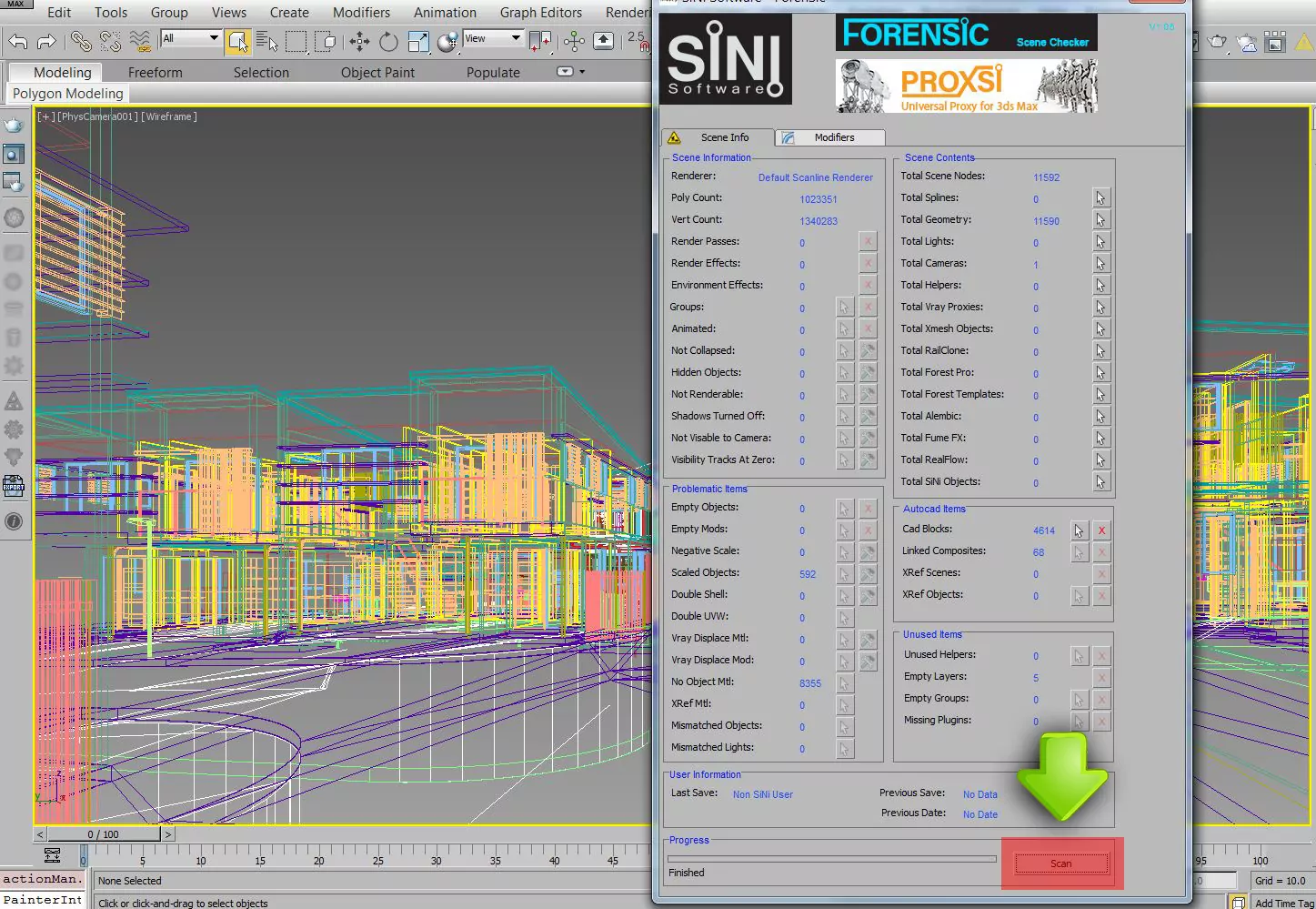Open the Graph Editors menu
The height and width of the screenshot is (909, 1316).
540,13
